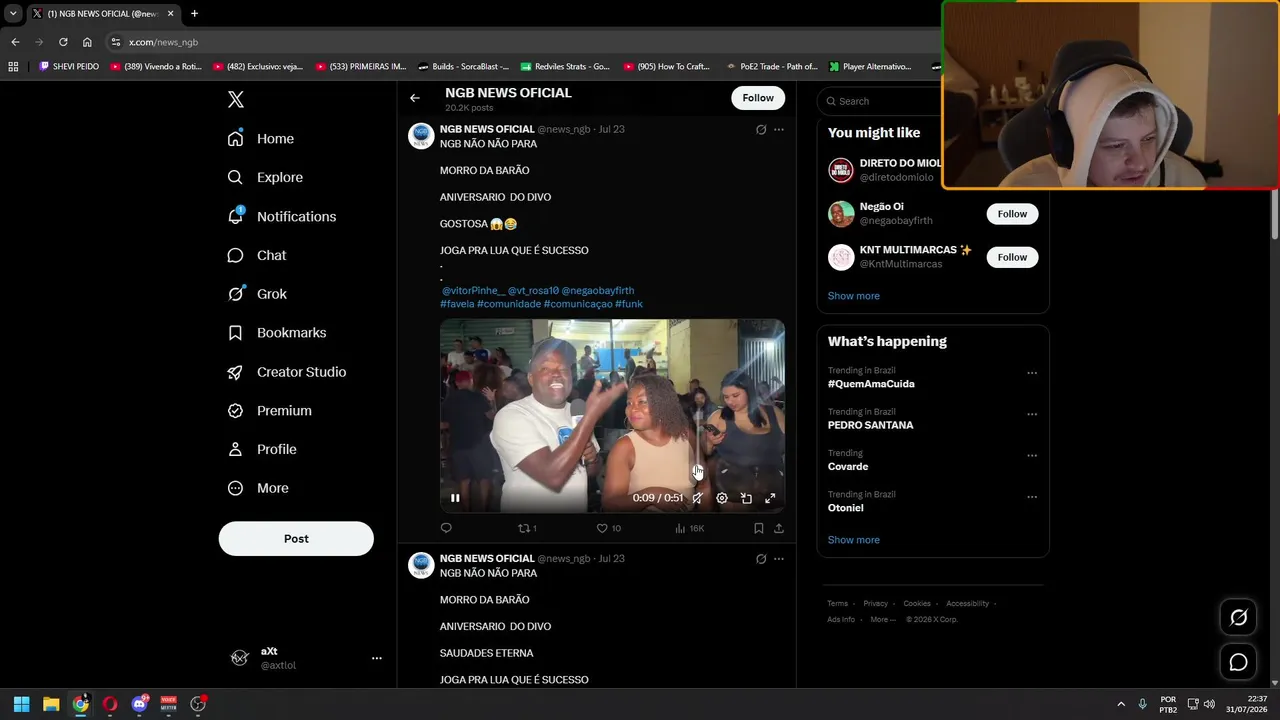This screenshot has height=720, width=1280.
Task: Open the PoE2 Trade bookmark
Action: 771,67
